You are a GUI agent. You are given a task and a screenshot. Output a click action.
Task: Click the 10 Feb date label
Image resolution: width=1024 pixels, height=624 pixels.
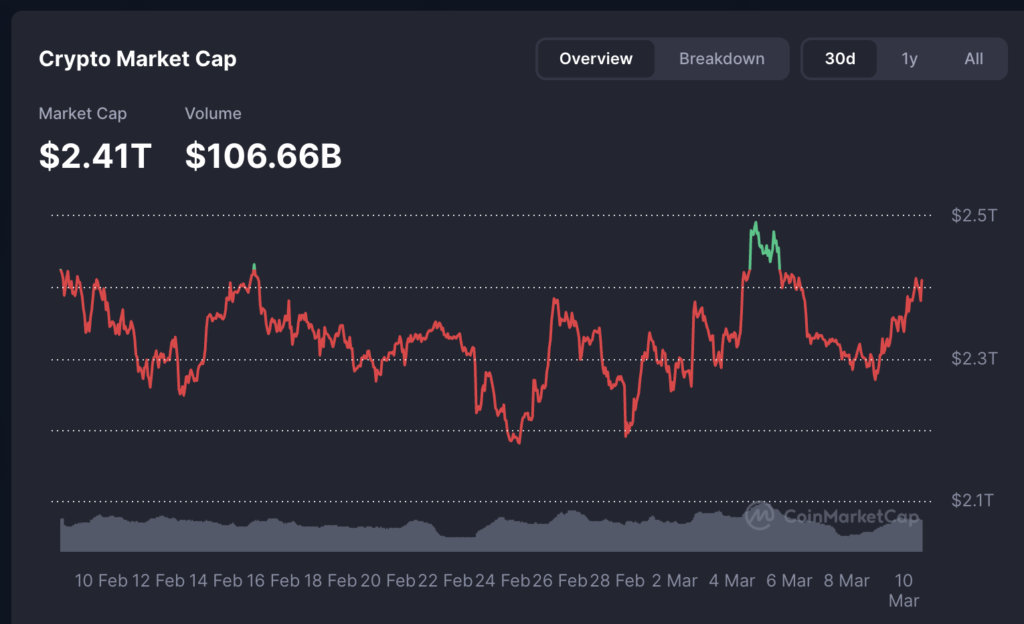[100, 580]
